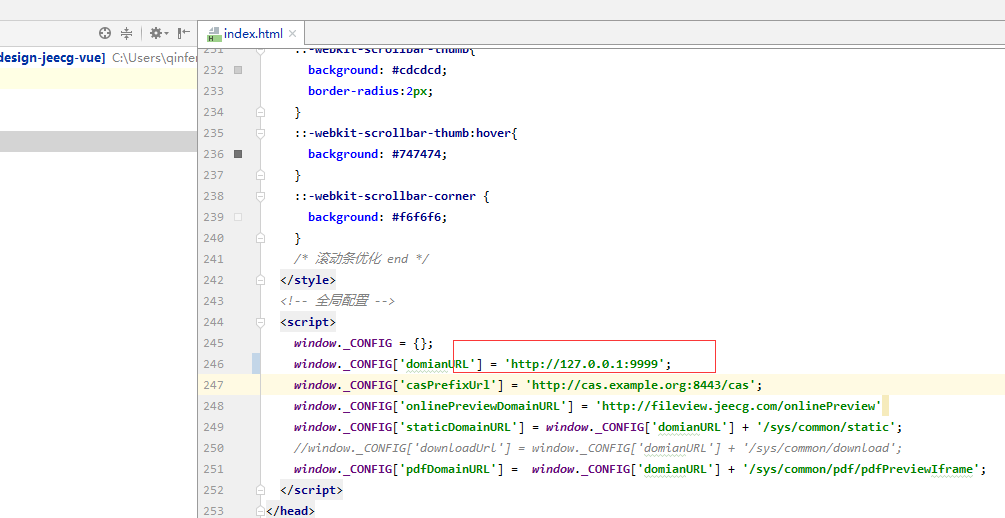Click the commented downloadUrl line 250
1005x518 pixels.
[x=598, y=448]
